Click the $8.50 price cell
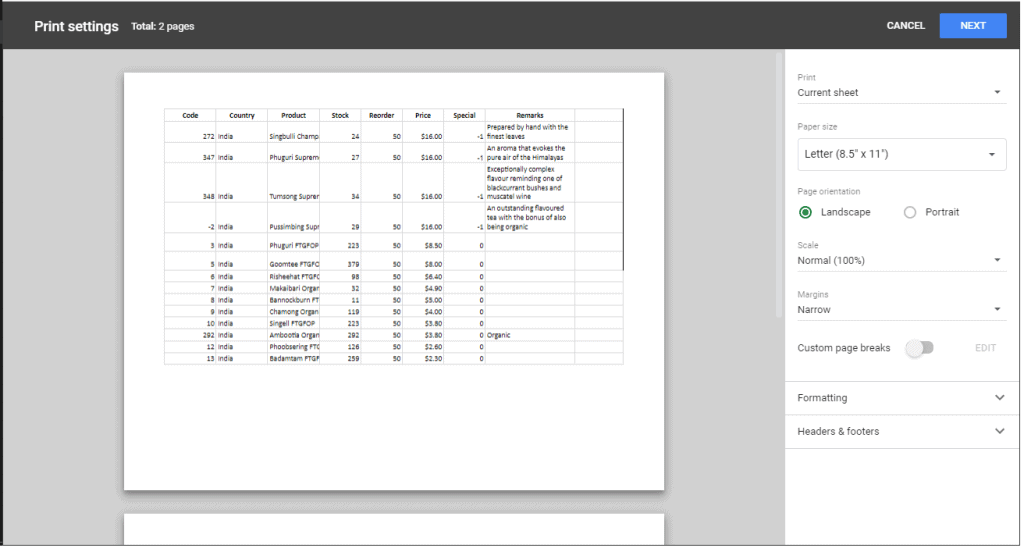 [423, 242]
